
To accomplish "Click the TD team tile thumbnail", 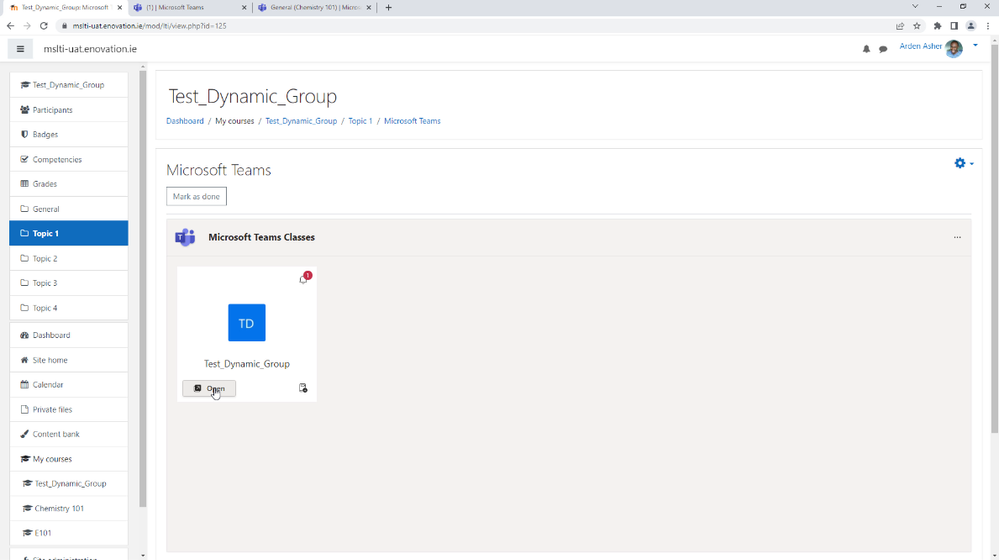I will (247, 322).
